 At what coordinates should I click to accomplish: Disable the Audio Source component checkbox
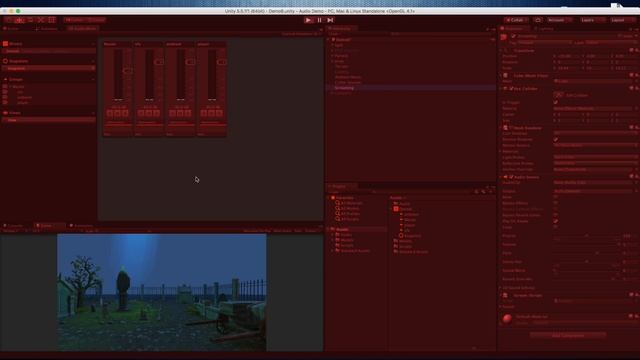tap(511, 177)
